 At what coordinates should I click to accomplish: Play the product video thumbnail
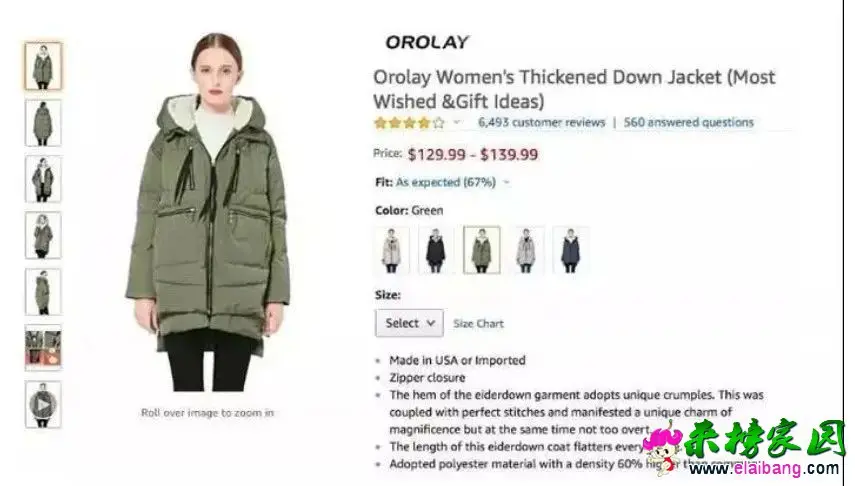pyautogui.click(x=43, y=405)
